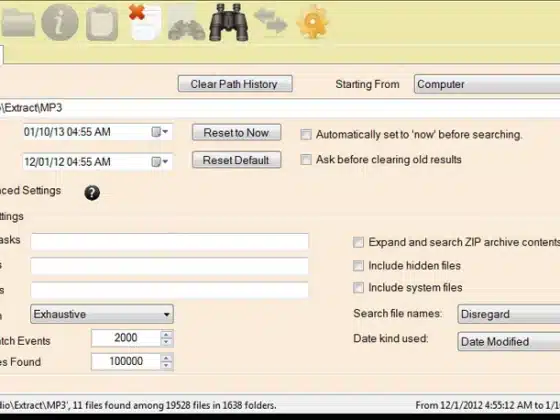Increase the 100000 value with up arrow
The image size is (560, 420).
click(x=166, y=358)
